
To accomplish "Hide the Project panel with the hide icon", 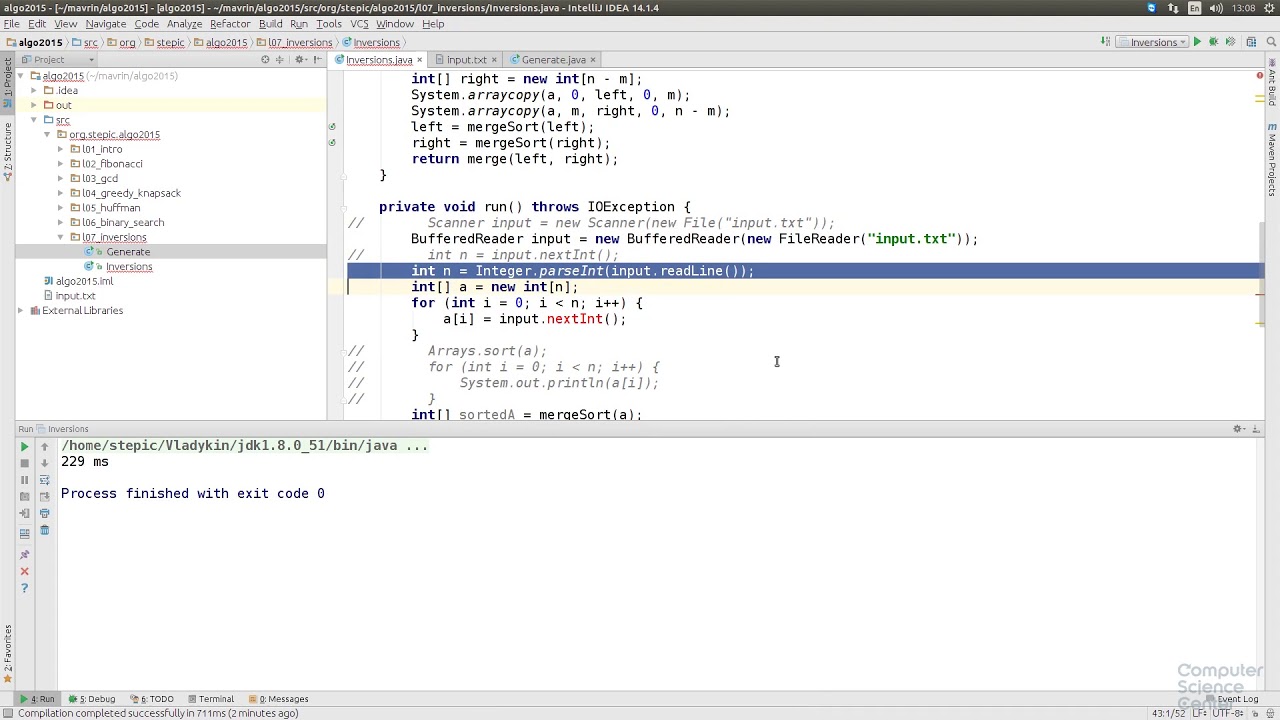I will point(316,60).
